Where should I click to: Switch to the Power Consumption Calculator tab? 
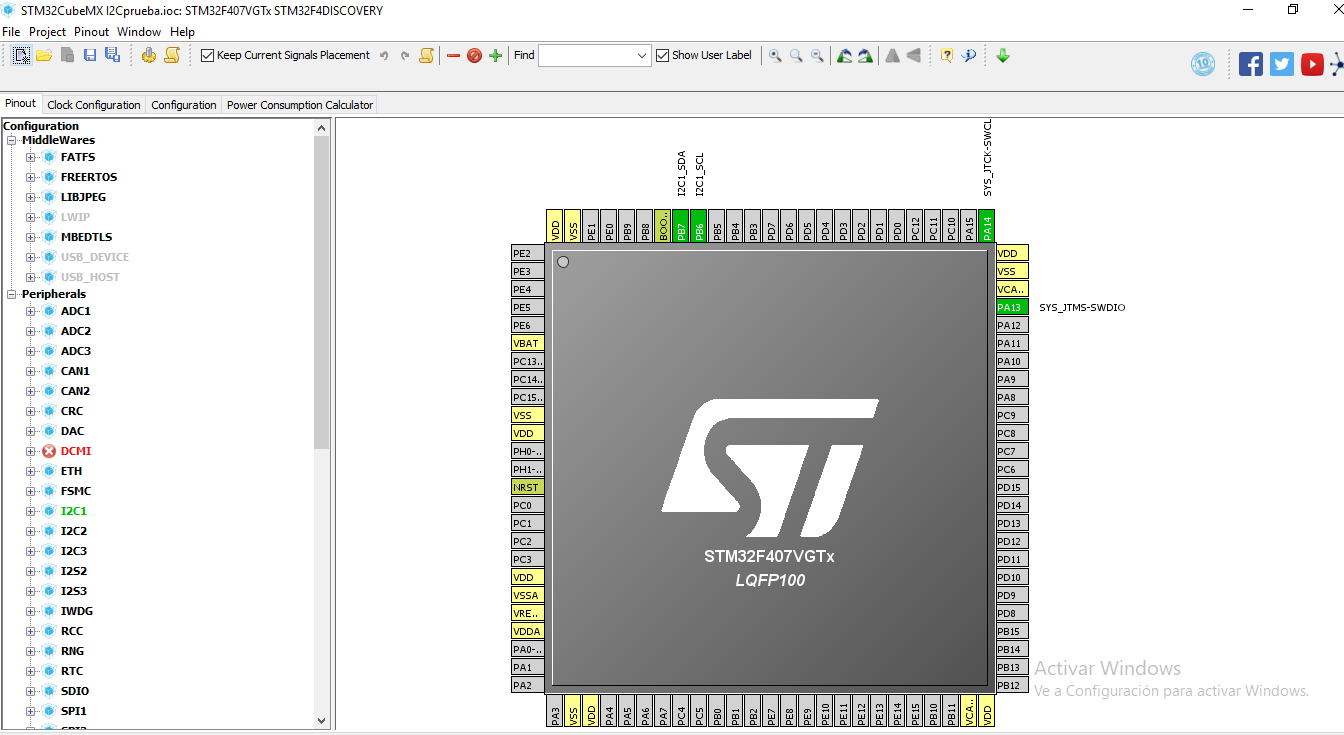coord(300,105)
